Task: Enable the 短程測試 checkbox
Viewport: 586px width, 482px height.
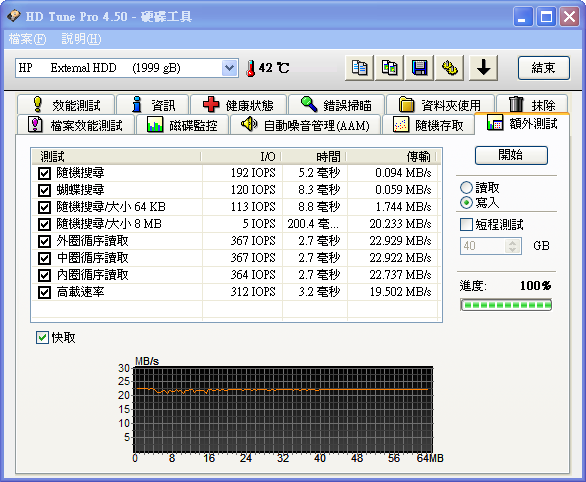Action: tap(466, 225)
